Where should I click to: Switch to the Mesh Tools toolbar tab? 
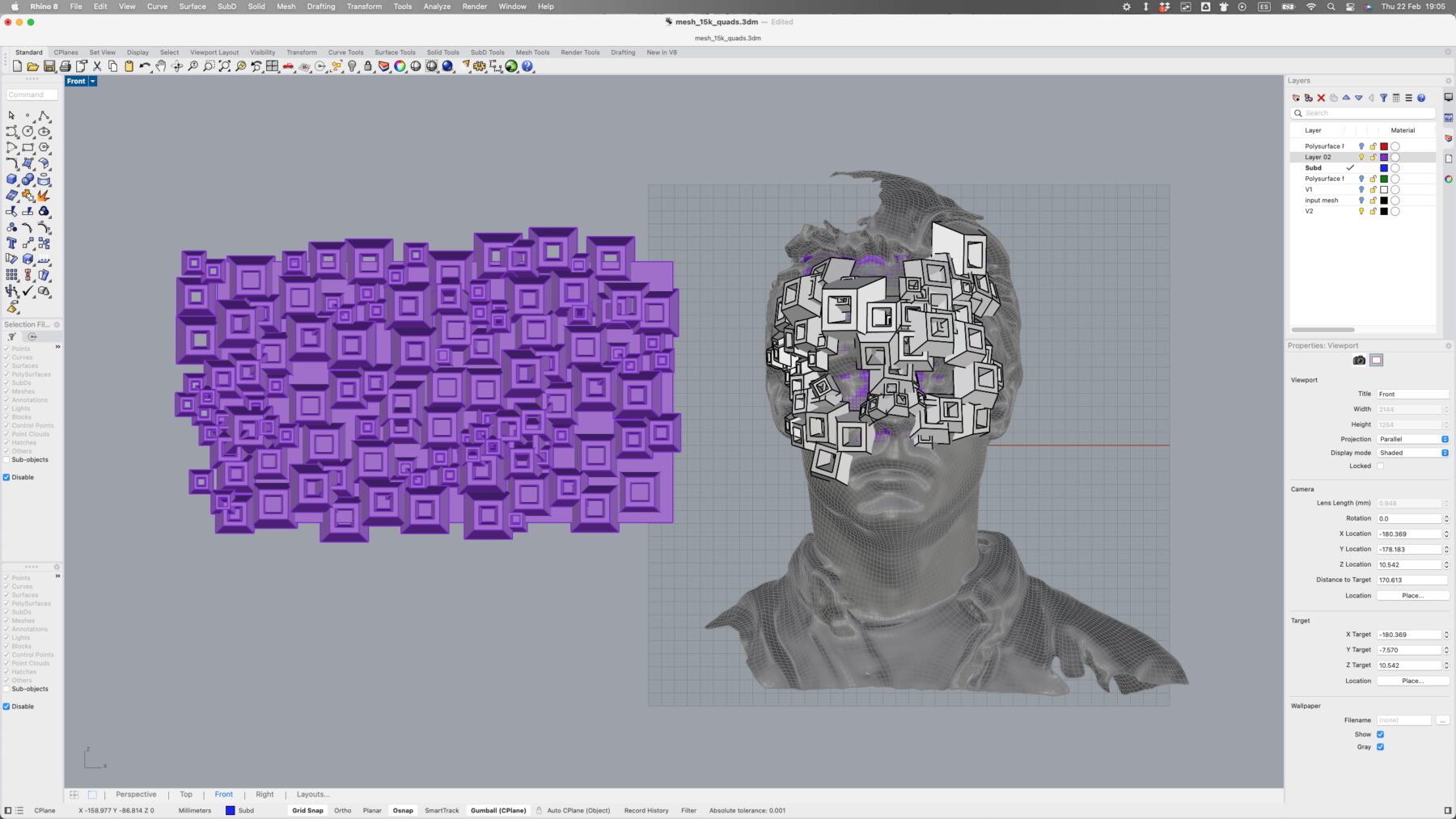[x=532, y=53]
